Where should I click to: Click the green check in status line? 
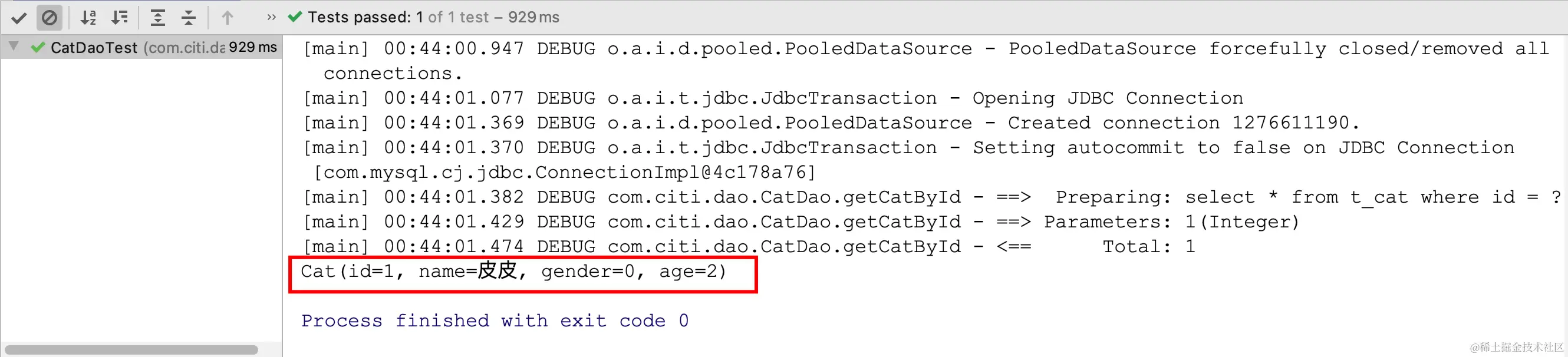(295, 17)
